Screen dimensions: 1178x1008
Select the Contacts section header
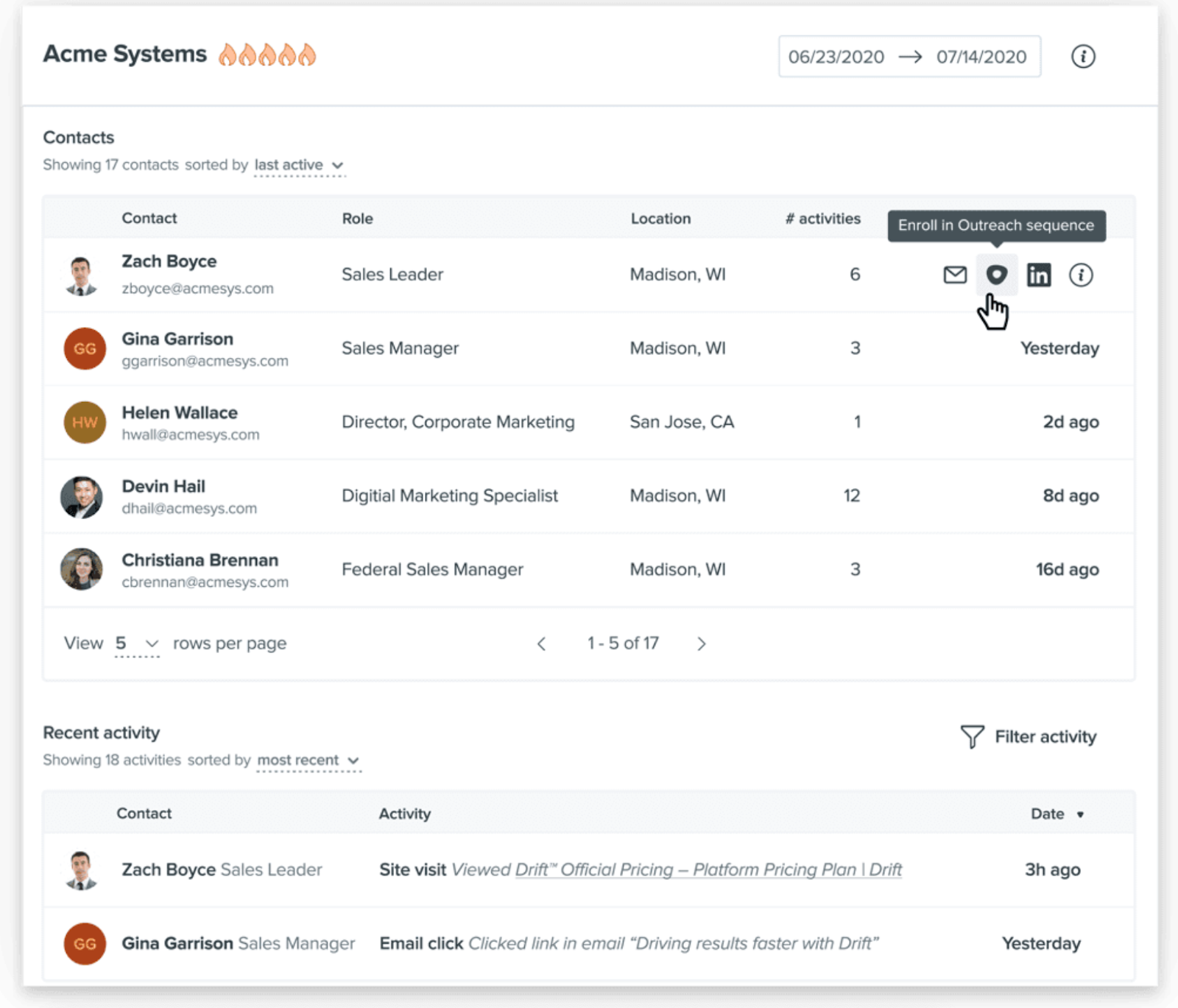point(78,137)
